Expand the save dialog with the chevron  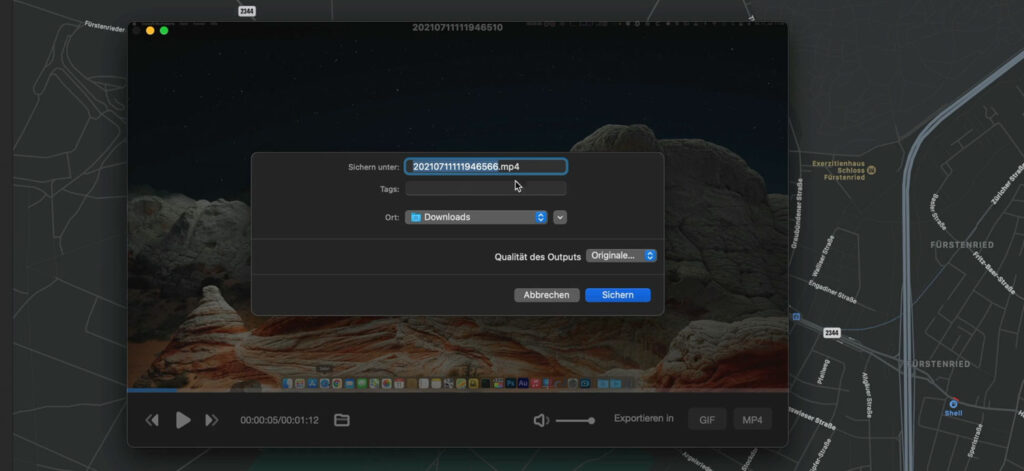(560, 217)
